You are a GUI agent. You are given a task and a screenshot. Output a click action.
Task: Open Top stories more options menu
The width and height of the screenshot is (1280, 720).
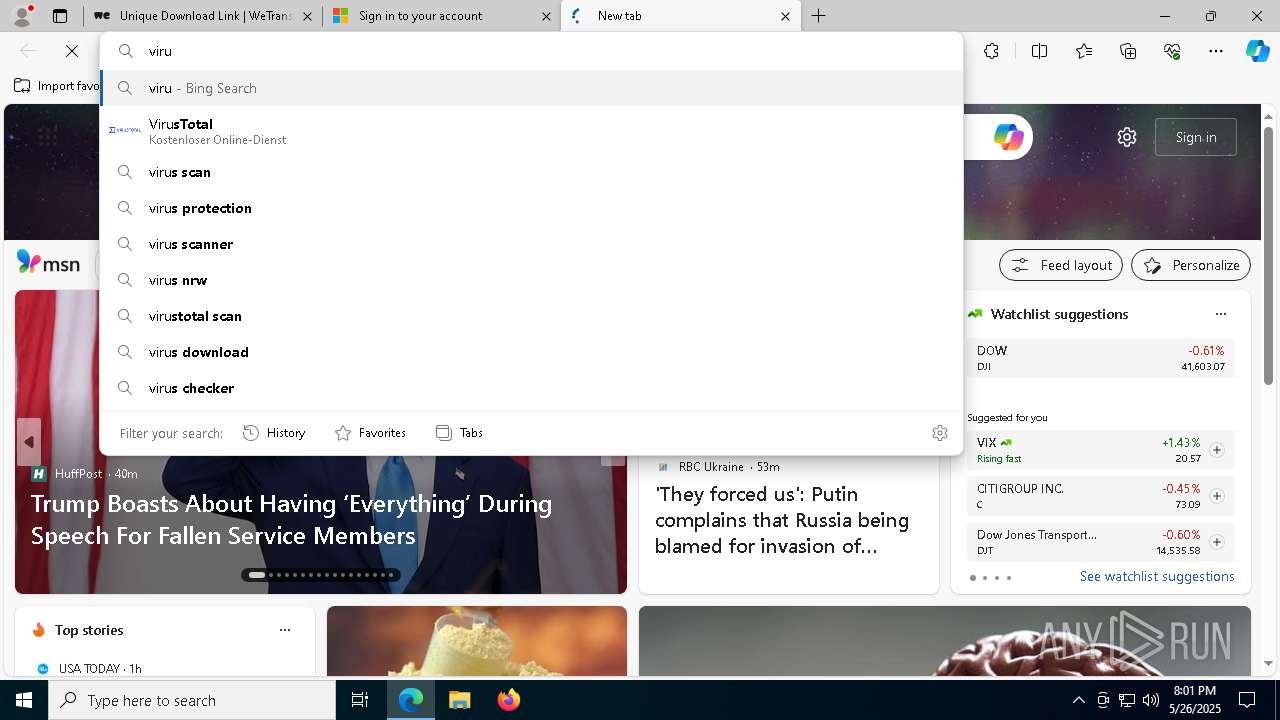tap(285, 630)
